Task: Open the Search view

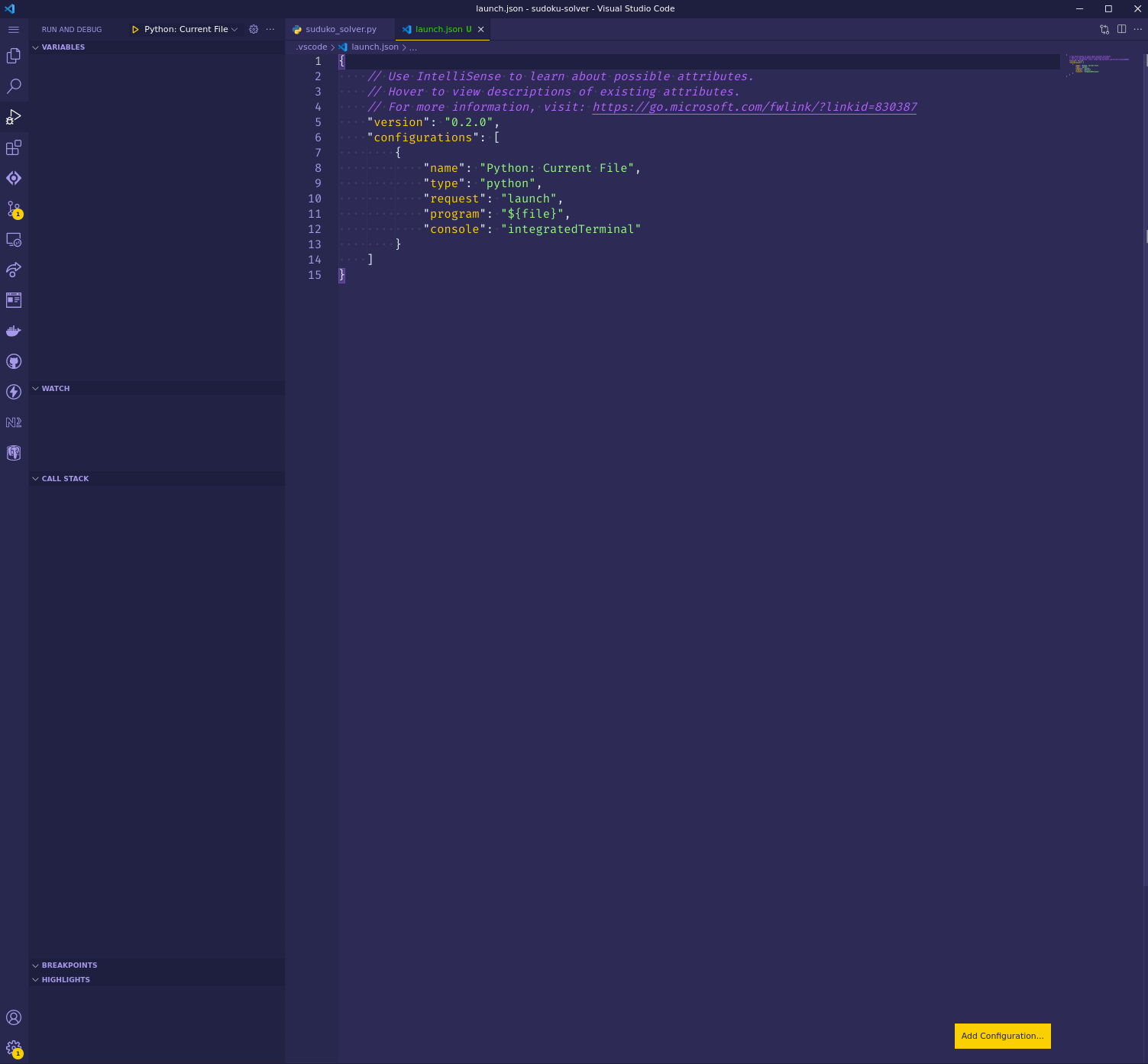Action: [x=13, y=86]
